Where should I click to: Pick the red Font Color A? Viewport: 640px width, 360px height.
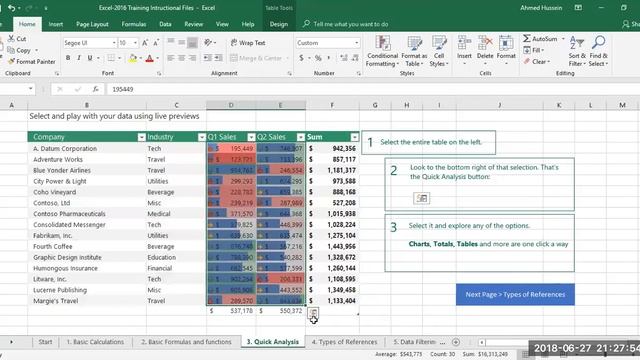149,58
